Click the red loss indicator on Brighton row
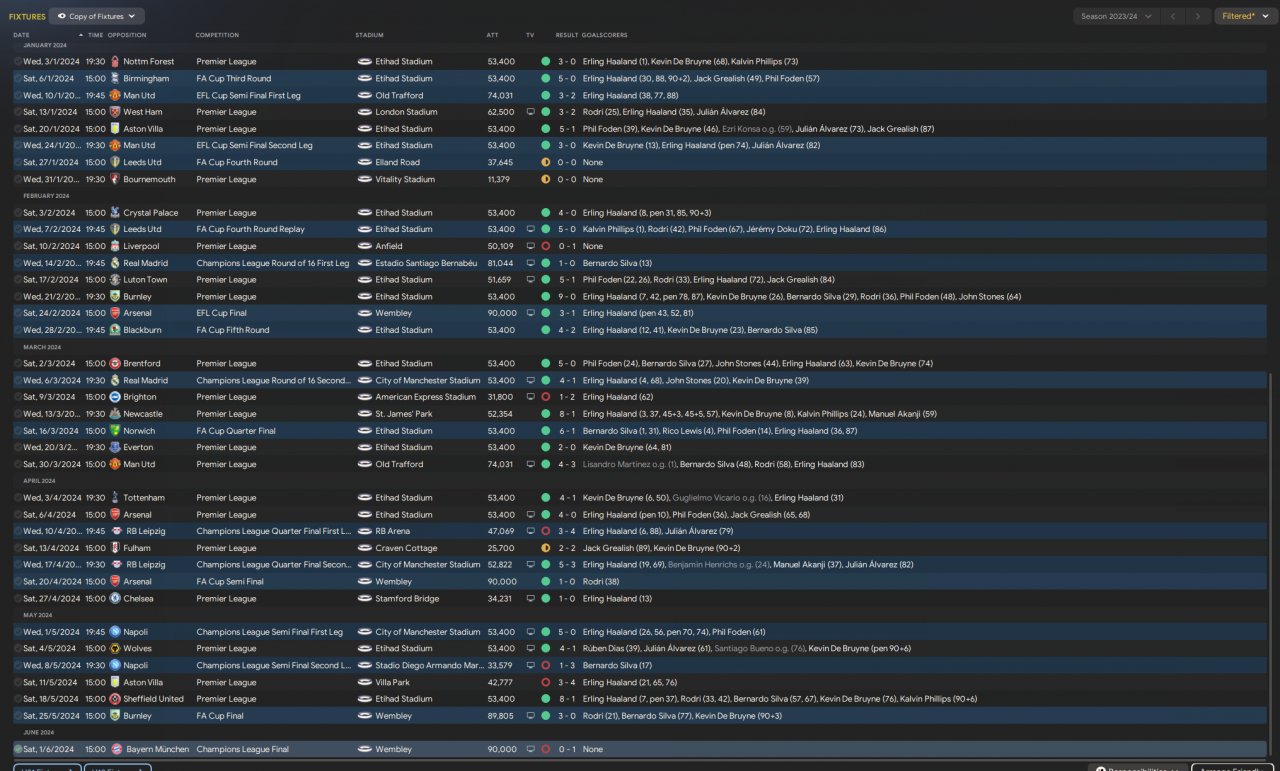 pyautogui.click(x=546, y=397)
